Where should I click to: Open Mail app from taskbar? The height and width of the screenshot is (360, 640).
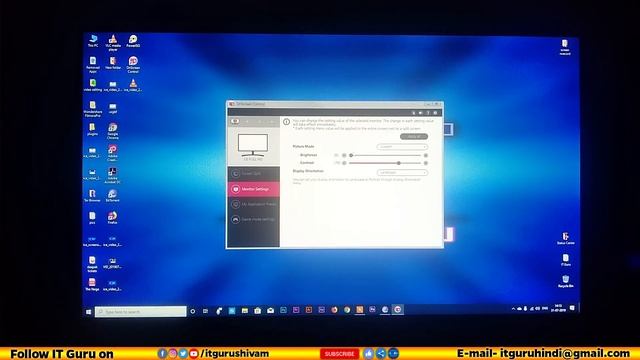271,311
